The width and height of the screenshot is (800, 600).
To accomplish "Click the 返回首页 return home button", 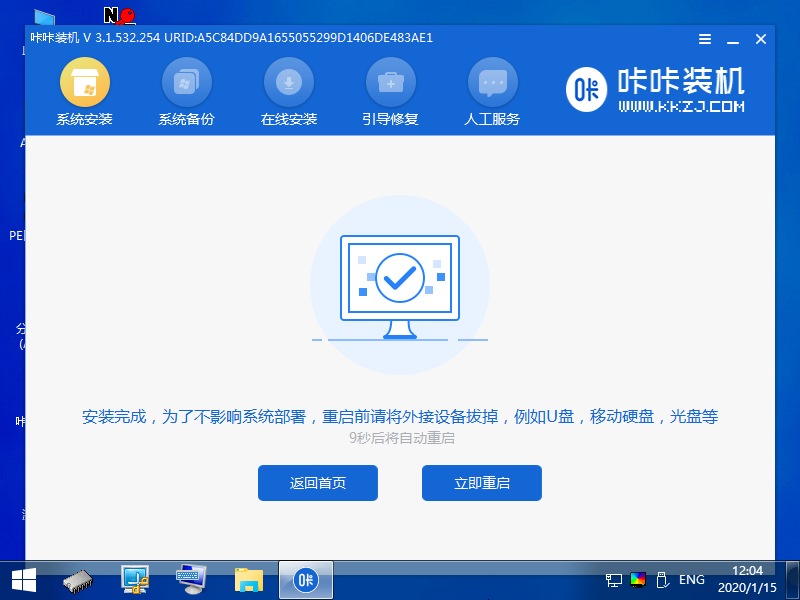I will 318,483.
